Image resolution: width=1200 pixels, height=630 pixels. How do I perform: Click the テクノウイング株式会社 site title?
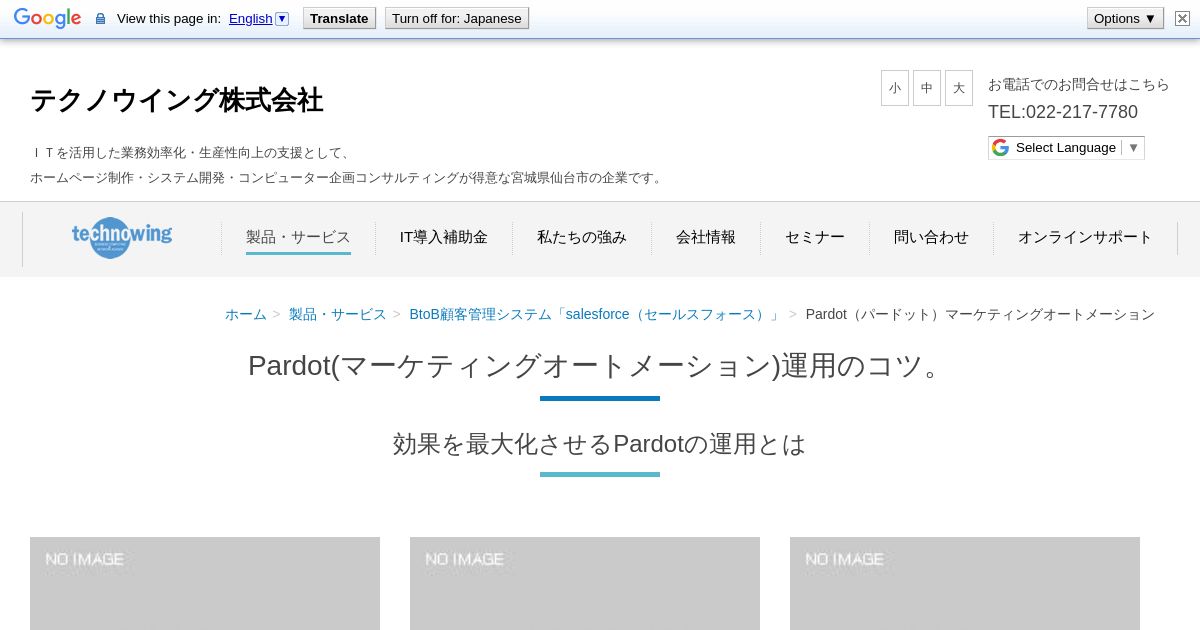click(x=176, y=100)
